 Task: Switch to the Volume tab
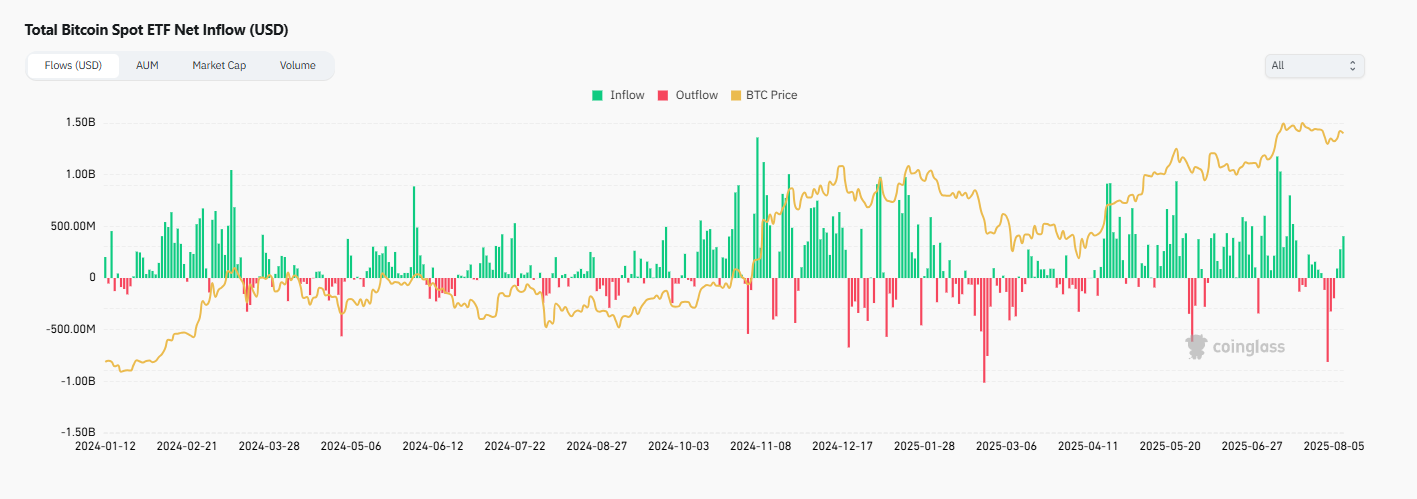(298, 66)
